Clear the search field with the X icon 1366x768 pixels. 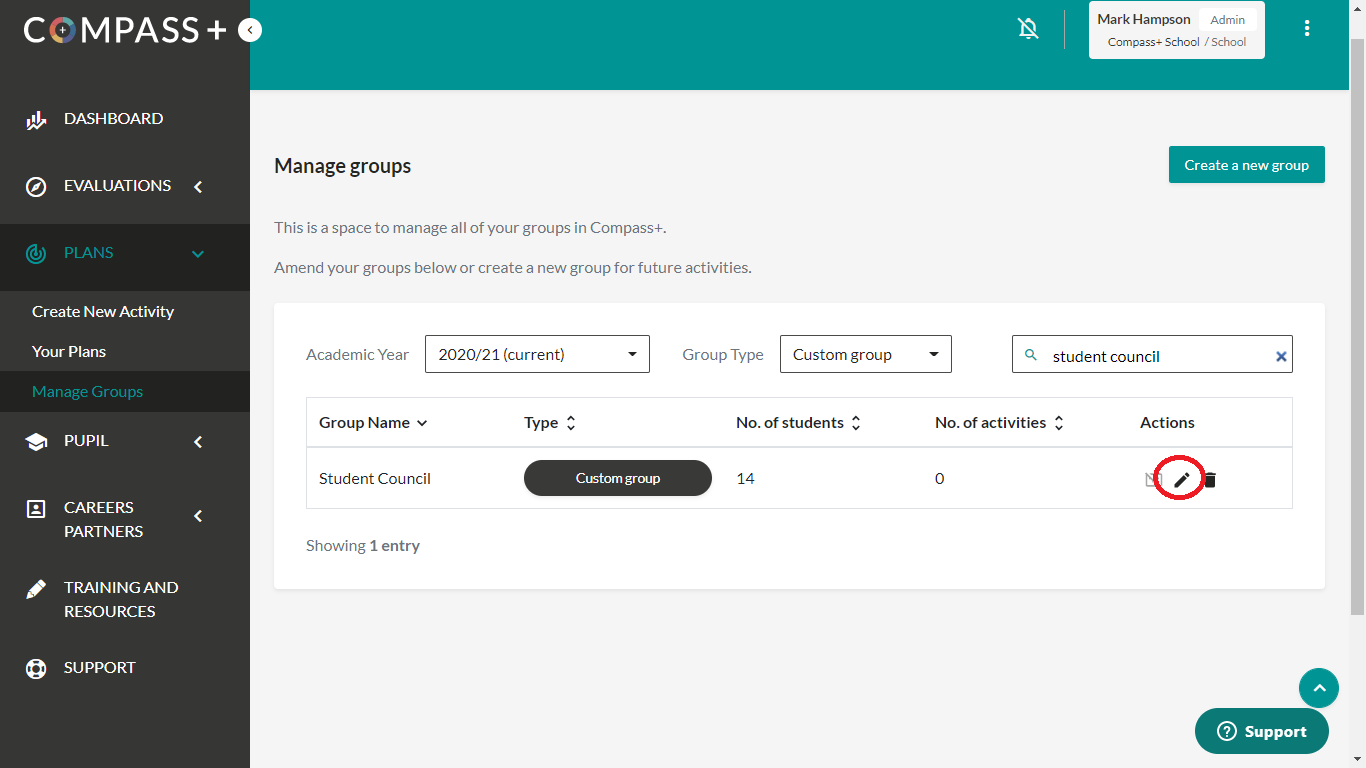pos(1280,356)
